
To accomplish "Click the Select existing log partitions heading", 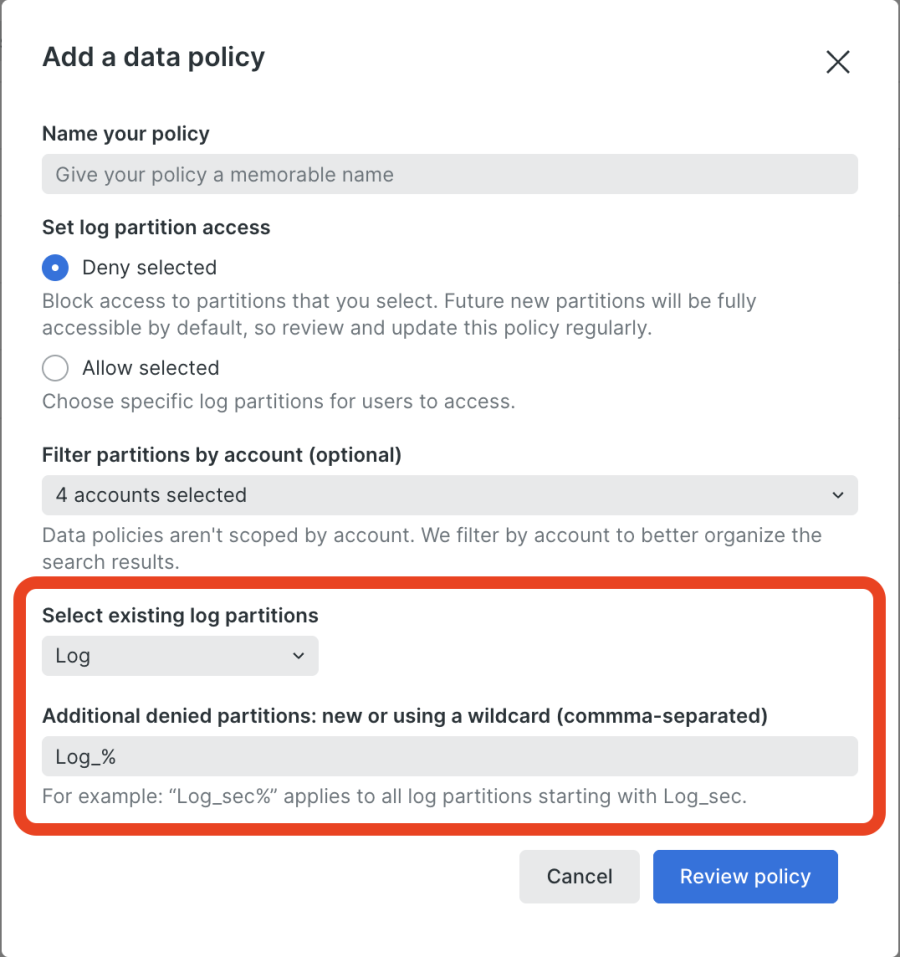I will click(180, 616).
